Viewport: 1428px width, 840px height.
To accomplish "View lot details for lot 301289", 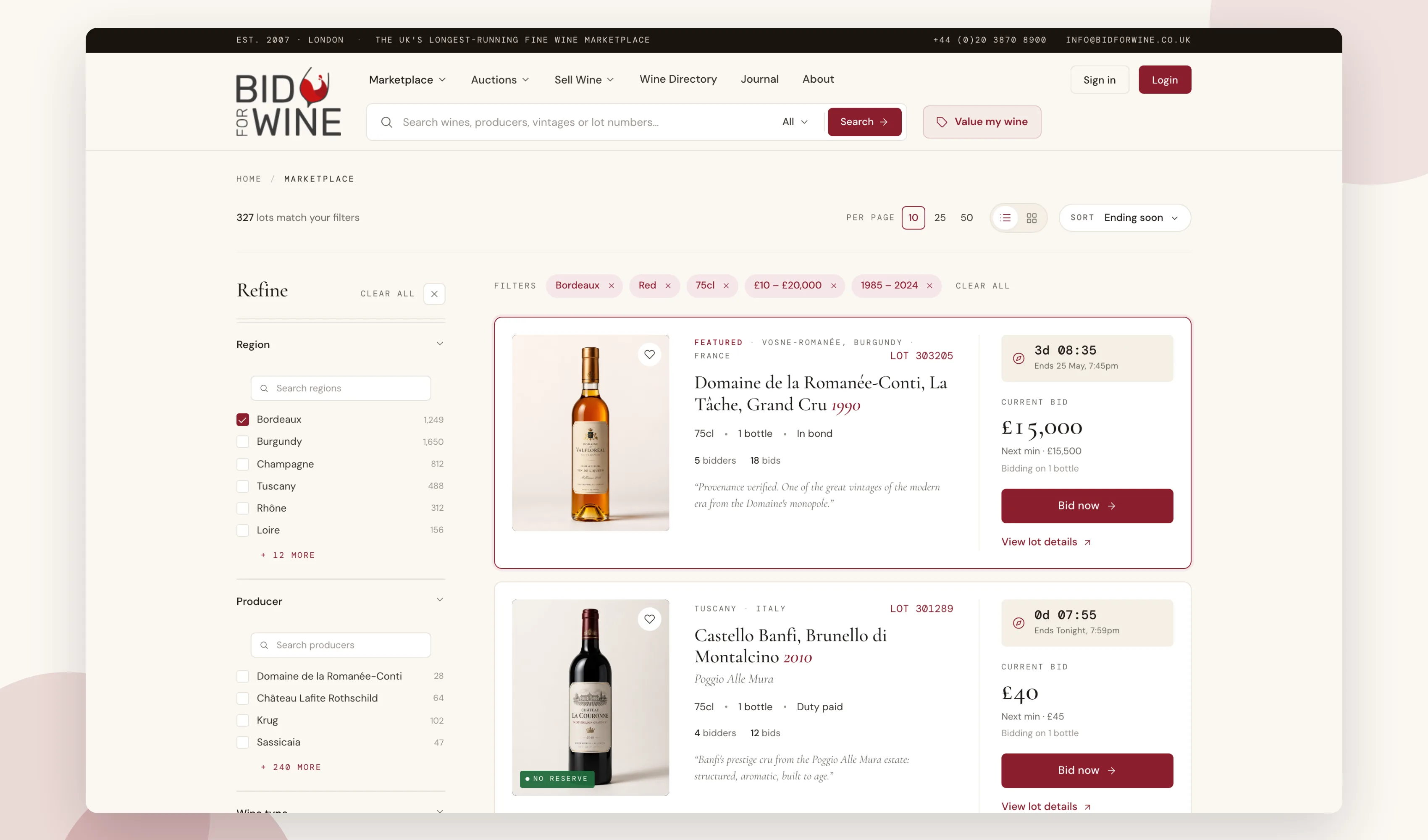I will point(1045,806).
